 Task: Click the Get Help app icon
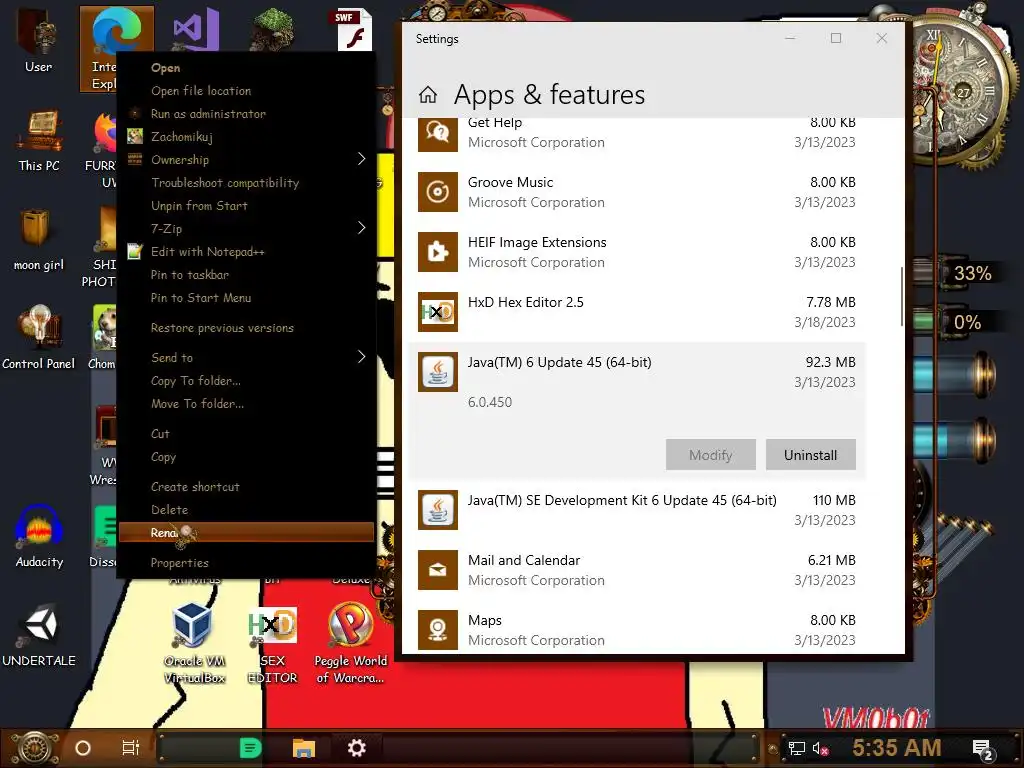[x=438, y=133]
